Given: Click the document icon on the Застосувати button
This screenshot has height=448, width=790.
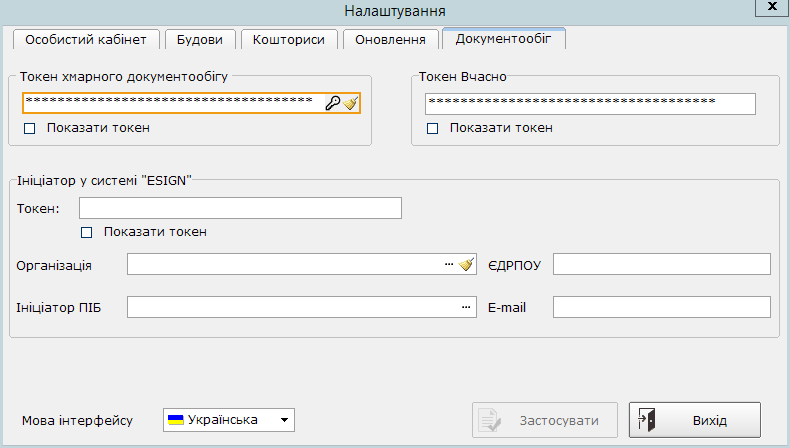Looking at the screenshot, I should click(490, 420).
